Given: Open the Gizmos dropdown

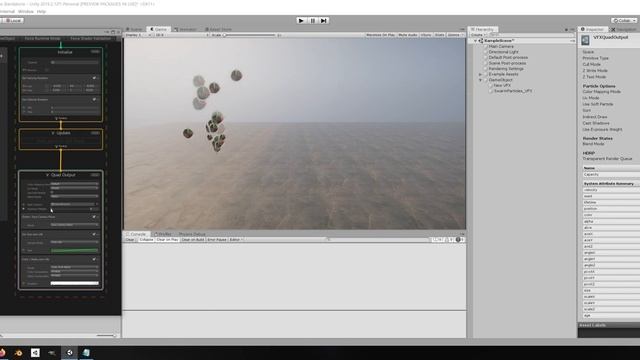Looking at the screenshot, I should tap(455, 35).
